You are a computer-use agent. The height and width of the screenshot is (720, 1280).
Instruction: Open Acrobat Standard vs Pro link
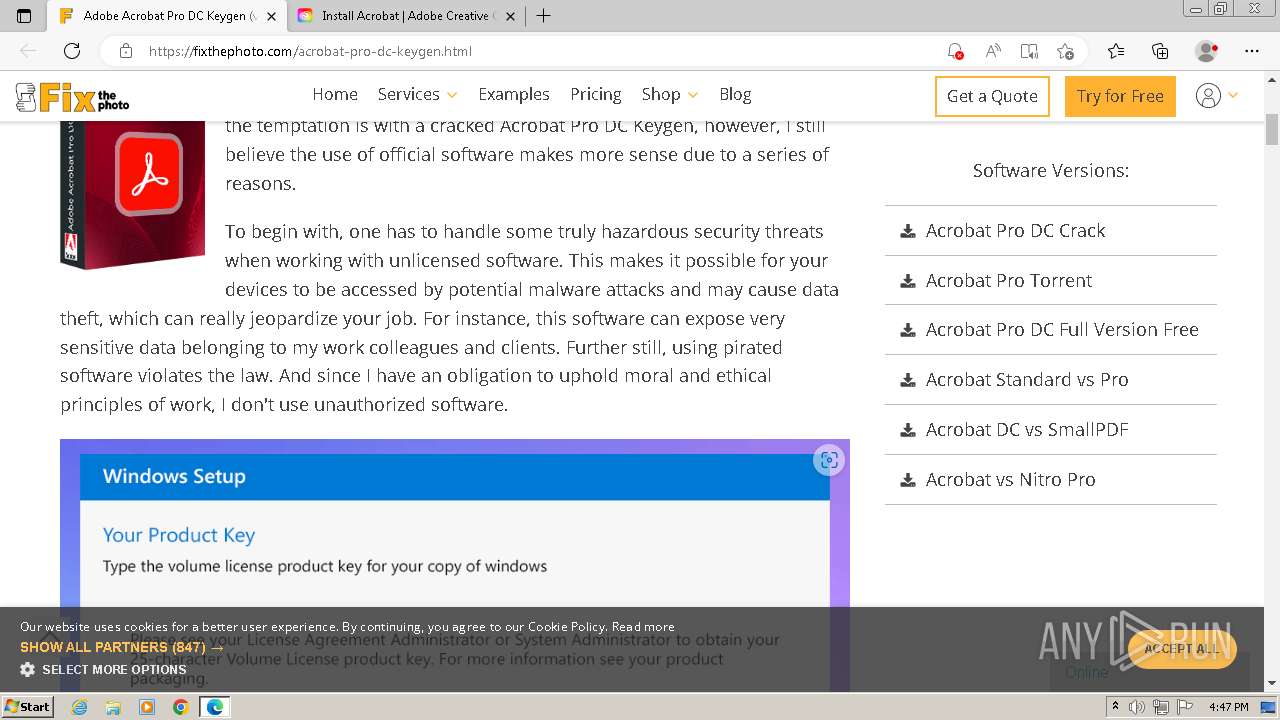(1027, 380)
